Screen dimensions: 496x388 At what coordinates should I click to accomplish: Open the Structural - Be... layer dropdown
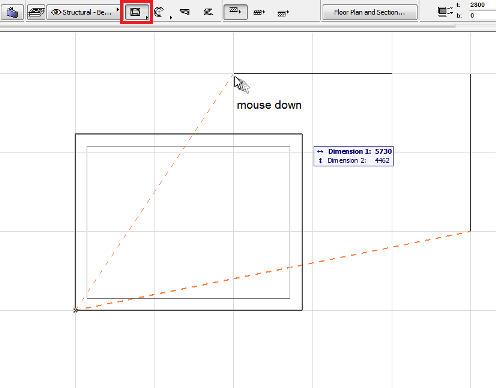[x=83, y=12]
